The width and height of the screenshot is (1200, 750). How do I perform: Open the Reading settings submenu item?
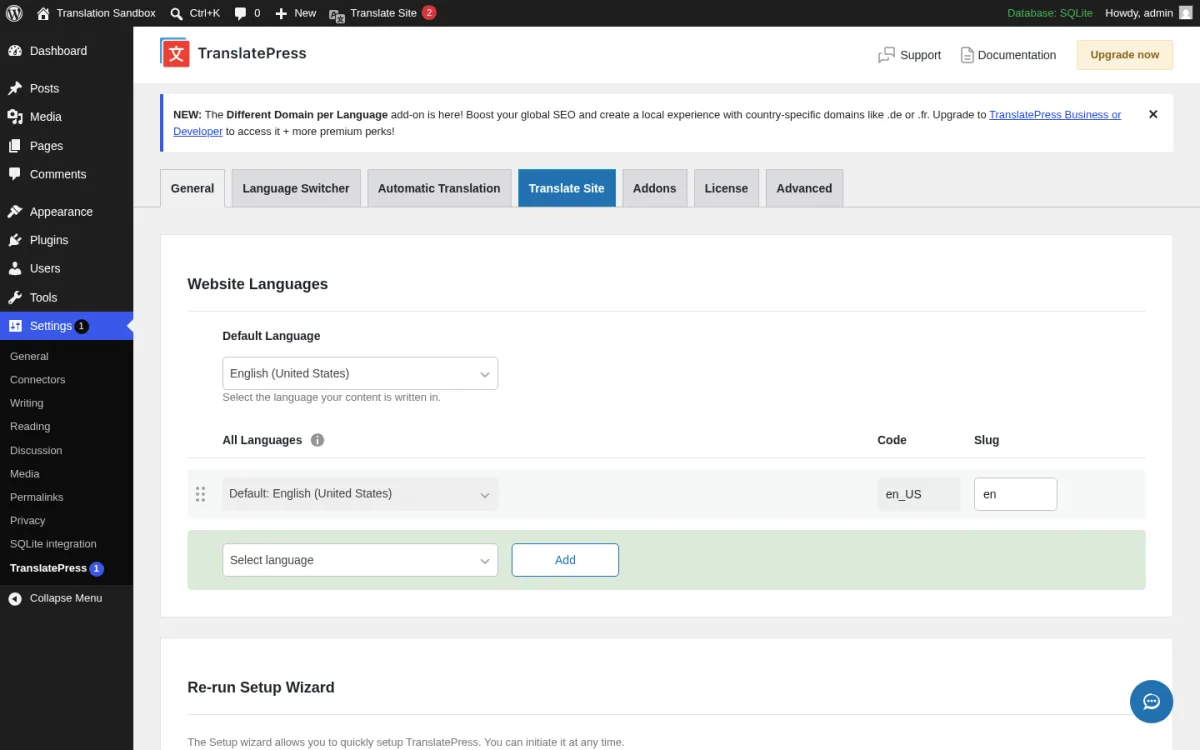(x=30, y=426)
